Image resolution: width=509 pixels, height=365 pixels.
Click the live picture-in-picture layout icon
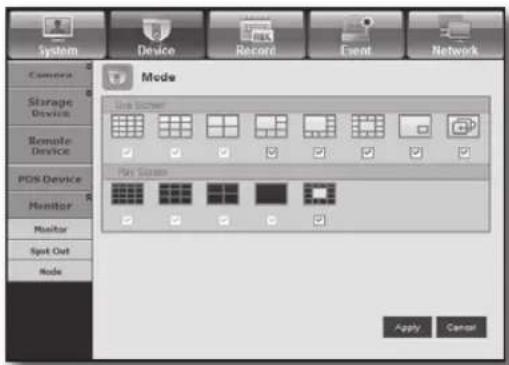[415, 126]
